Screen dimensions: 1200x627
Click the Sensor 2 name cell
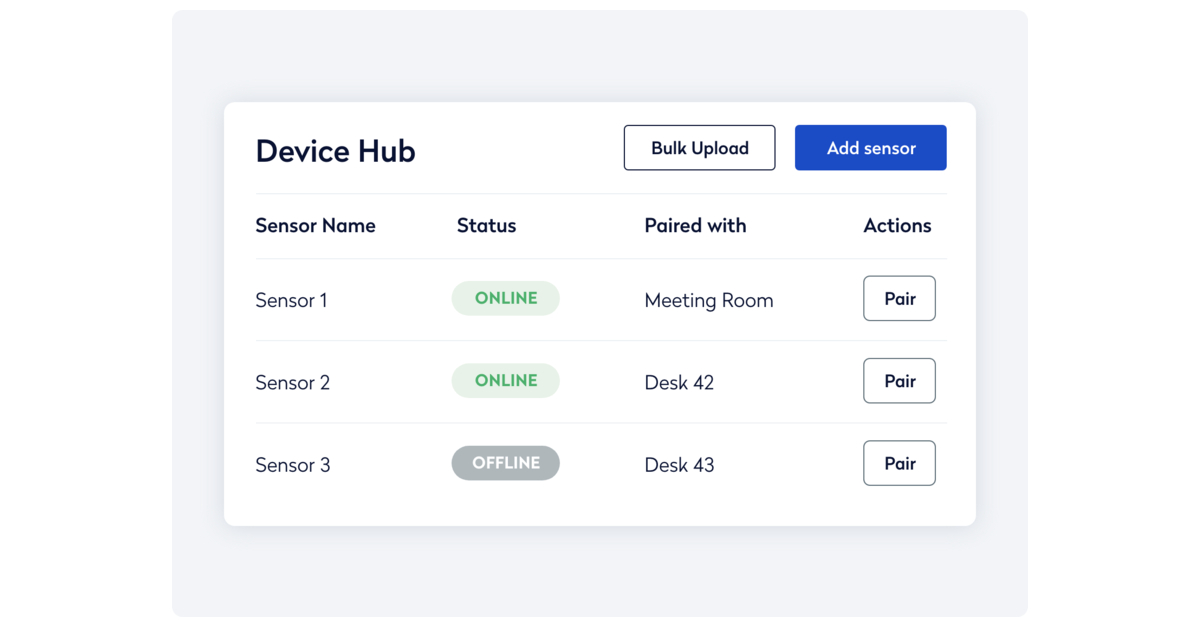click(292, 383)
